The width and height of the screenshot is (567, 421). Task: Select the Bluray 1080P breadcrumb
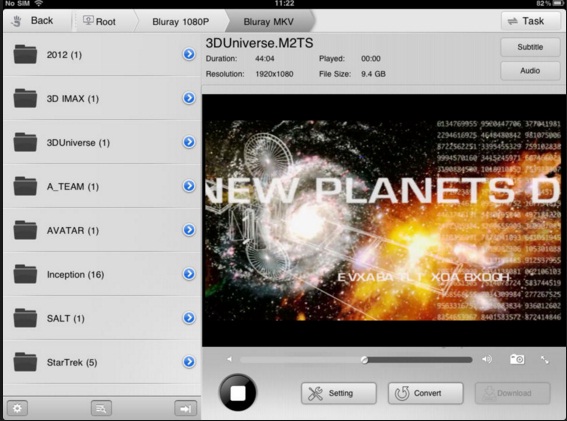point(180,22)
